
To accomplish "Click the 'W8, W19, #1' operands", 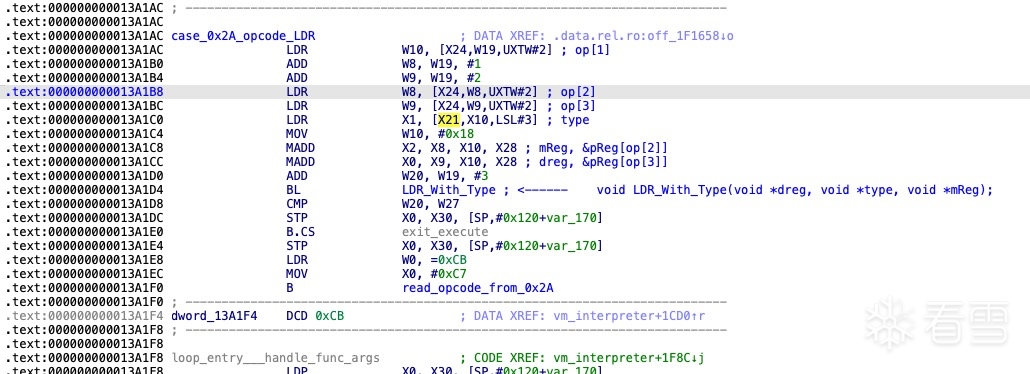I will click(x=441, y=64).
